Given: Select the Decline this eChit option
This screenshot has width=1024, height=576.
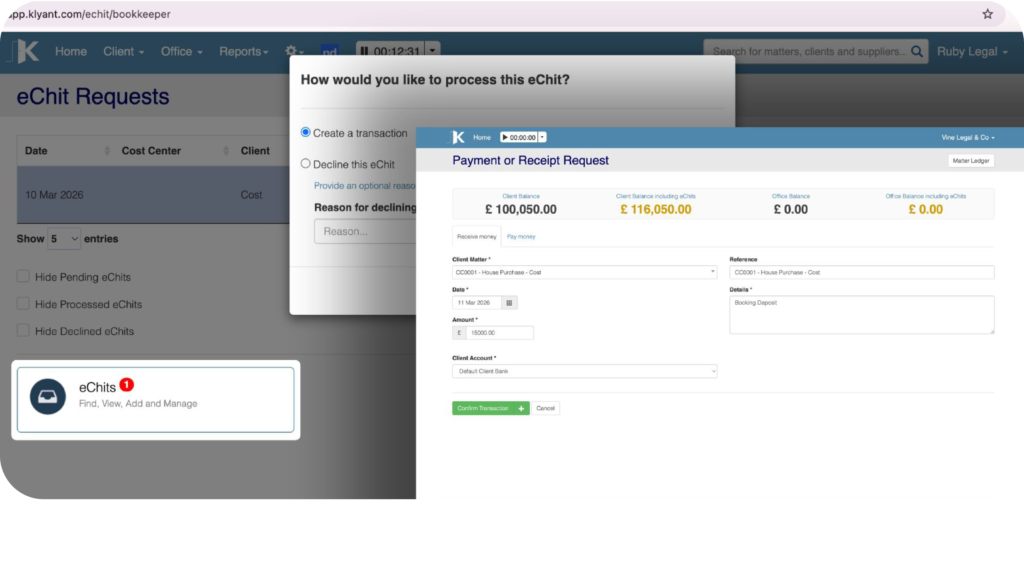Looking at the screenshot, I should [x=306, y=164].
